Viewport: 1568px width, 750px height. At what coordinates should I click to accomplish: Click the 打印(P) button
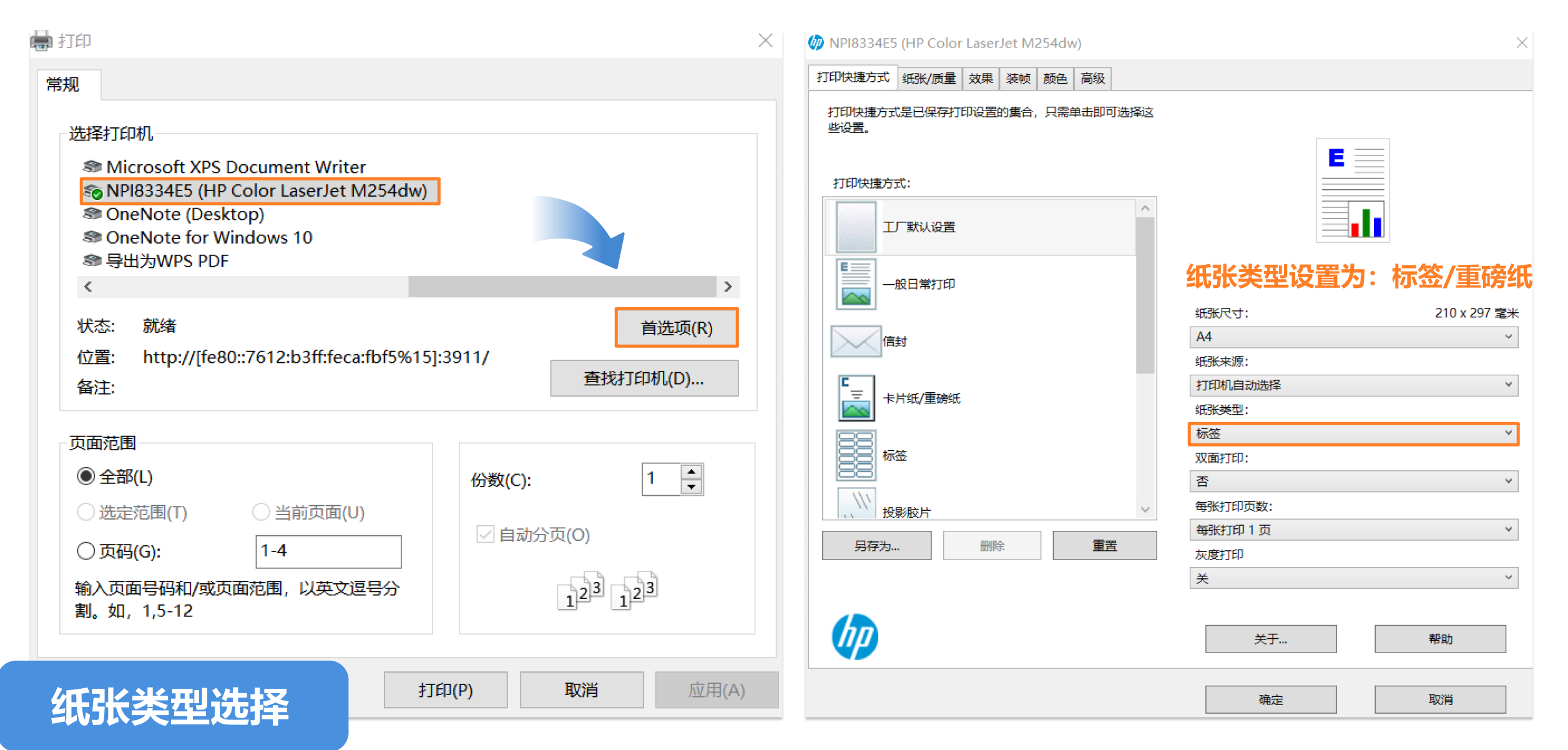click(446, 690)
